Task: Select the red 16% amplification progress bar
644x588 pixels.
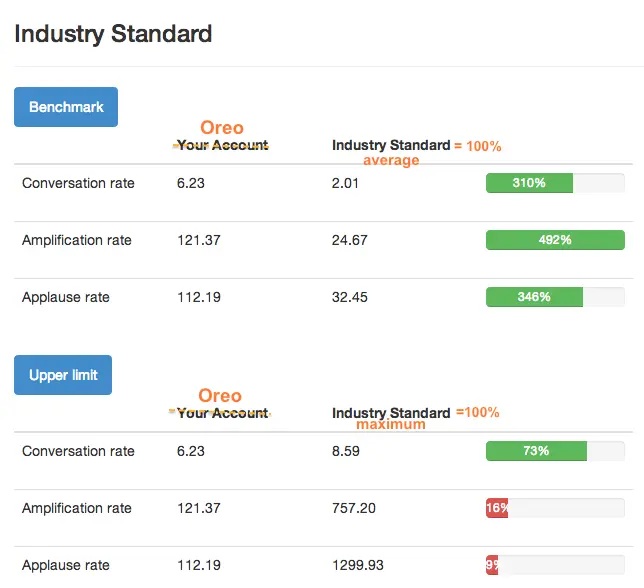Action: point(496,508)
